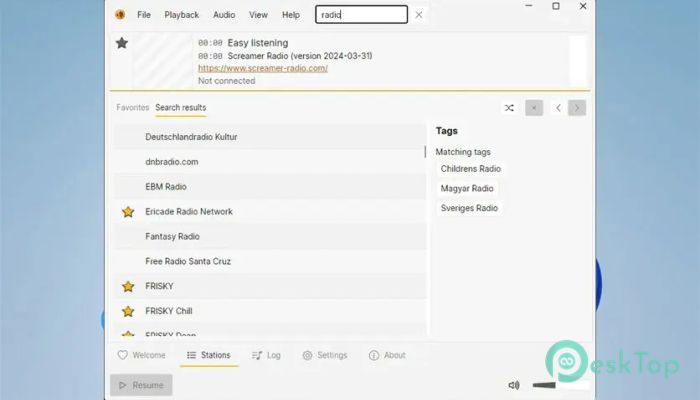
Task: Go to previous page with left chevron
Action: point(558,108)
